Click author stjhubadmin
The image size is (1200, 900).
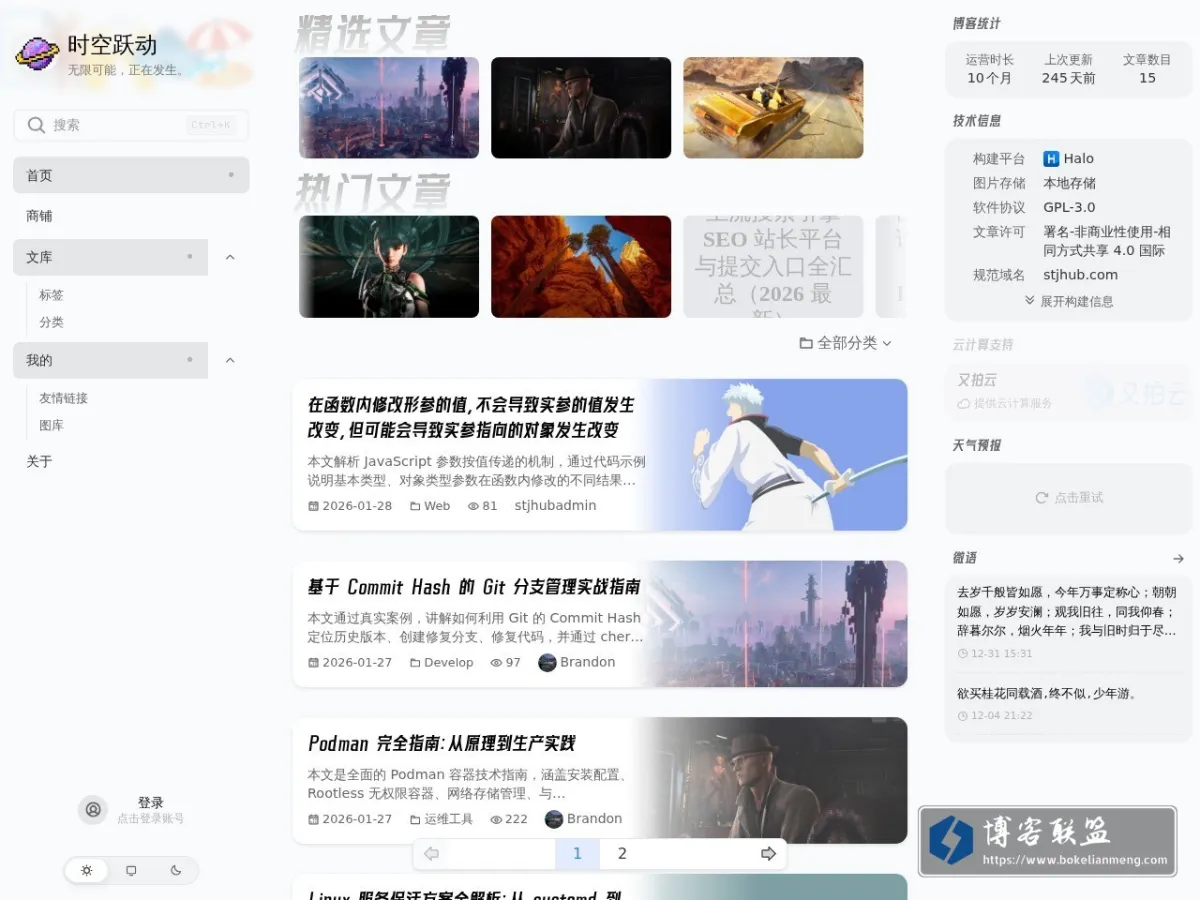click(x=555, y=506)
